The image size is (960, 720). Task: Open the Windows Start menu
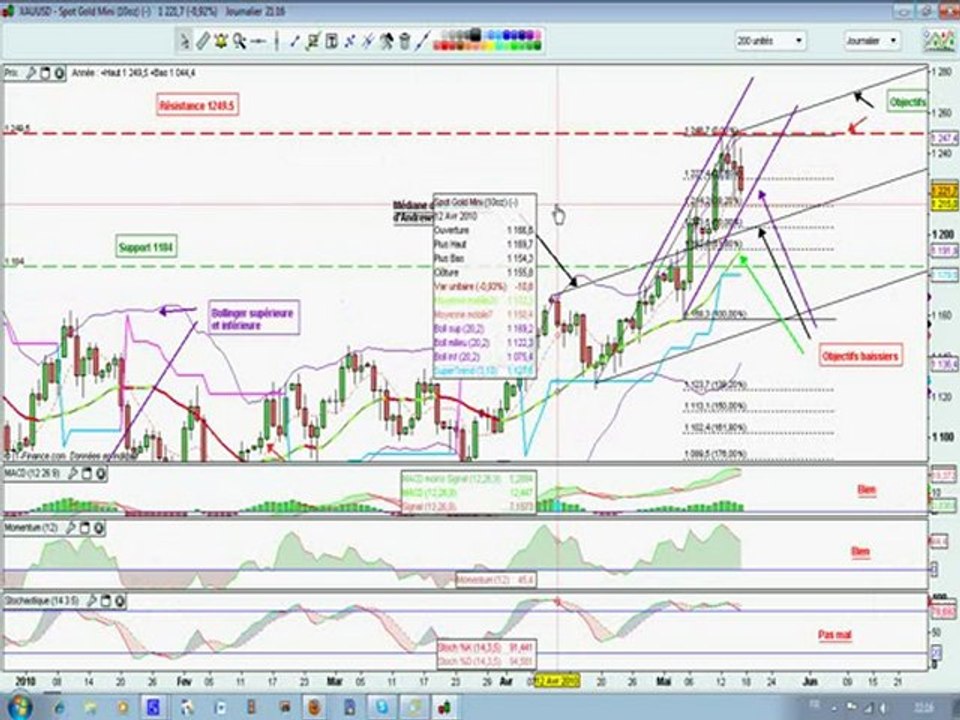coord(20,706)
